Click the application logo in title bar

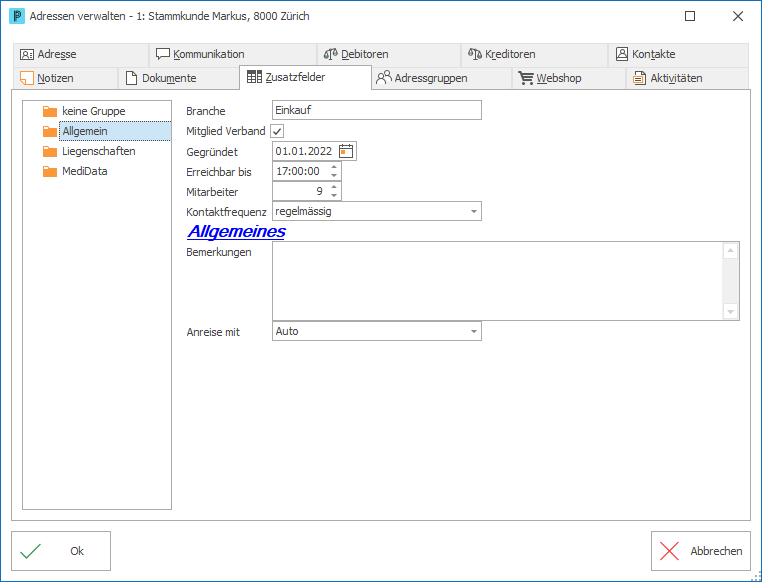tap(17, 16)
